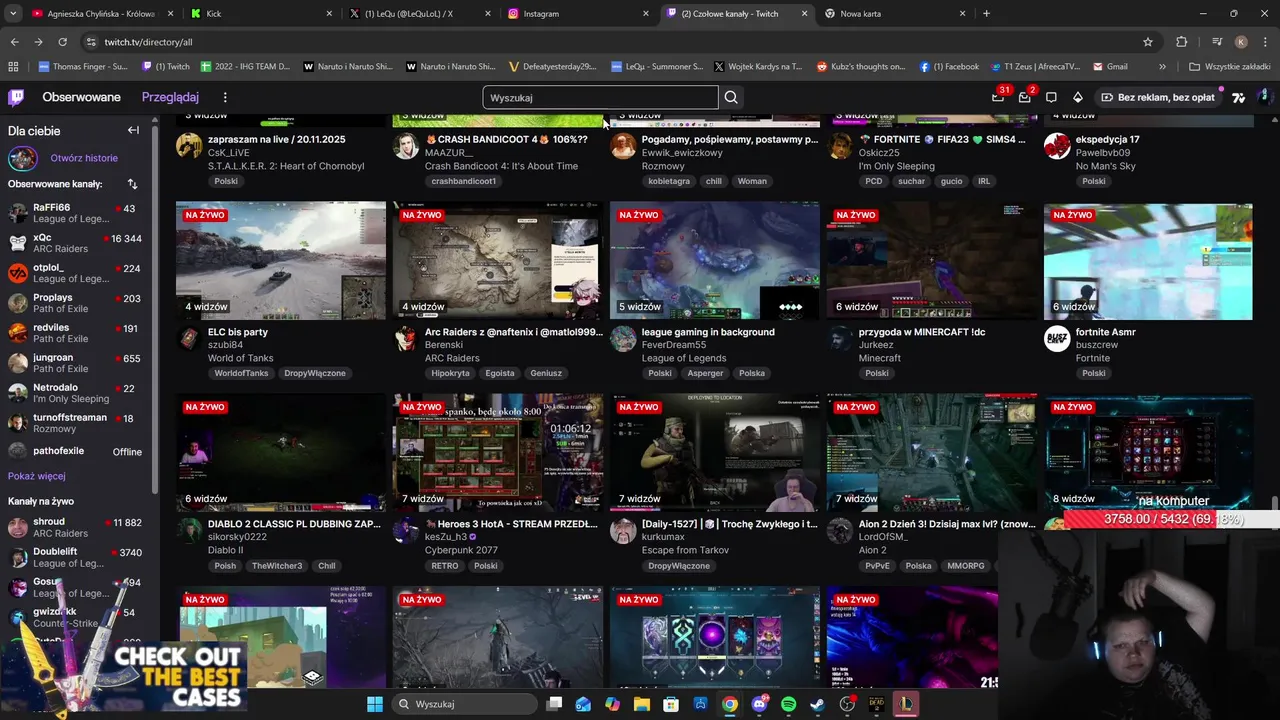Switch to the Agnieszka Chylińska tab
Viewport: 1280px width, 720px height.
coord(101,14)
